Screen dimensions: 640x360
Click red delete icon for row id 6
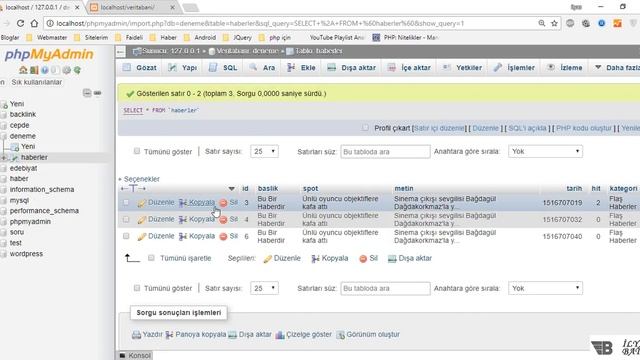point(223,236)
